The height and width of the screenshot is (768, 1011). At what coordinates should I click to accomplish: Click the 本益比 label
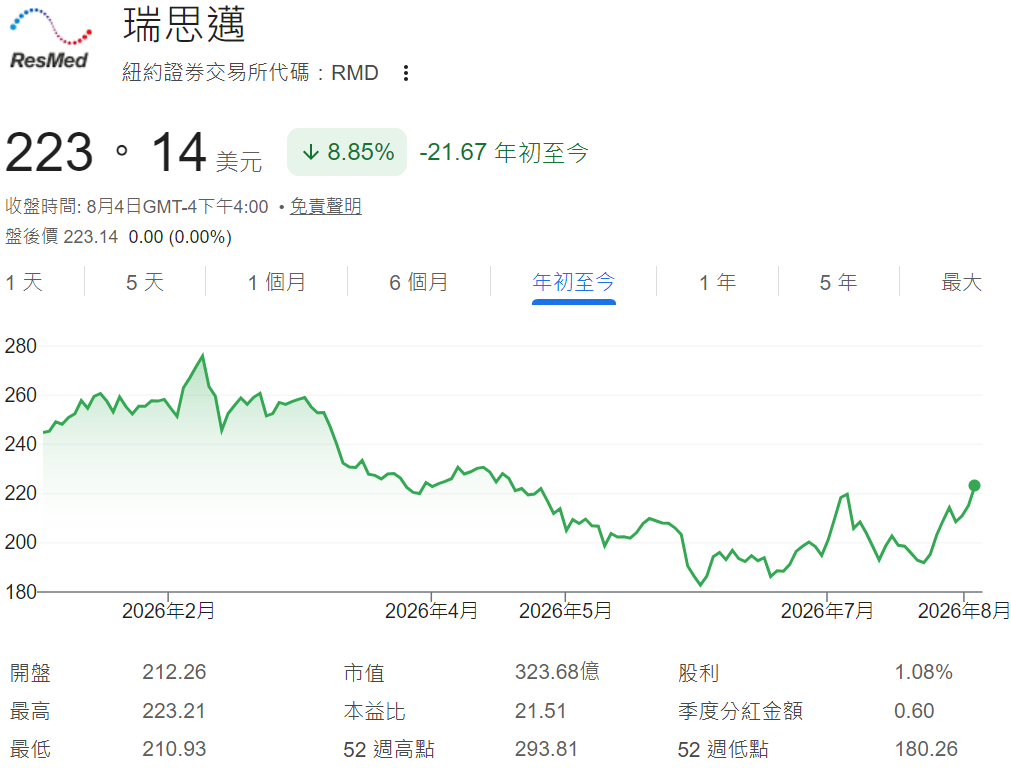(x=375, y=711)
